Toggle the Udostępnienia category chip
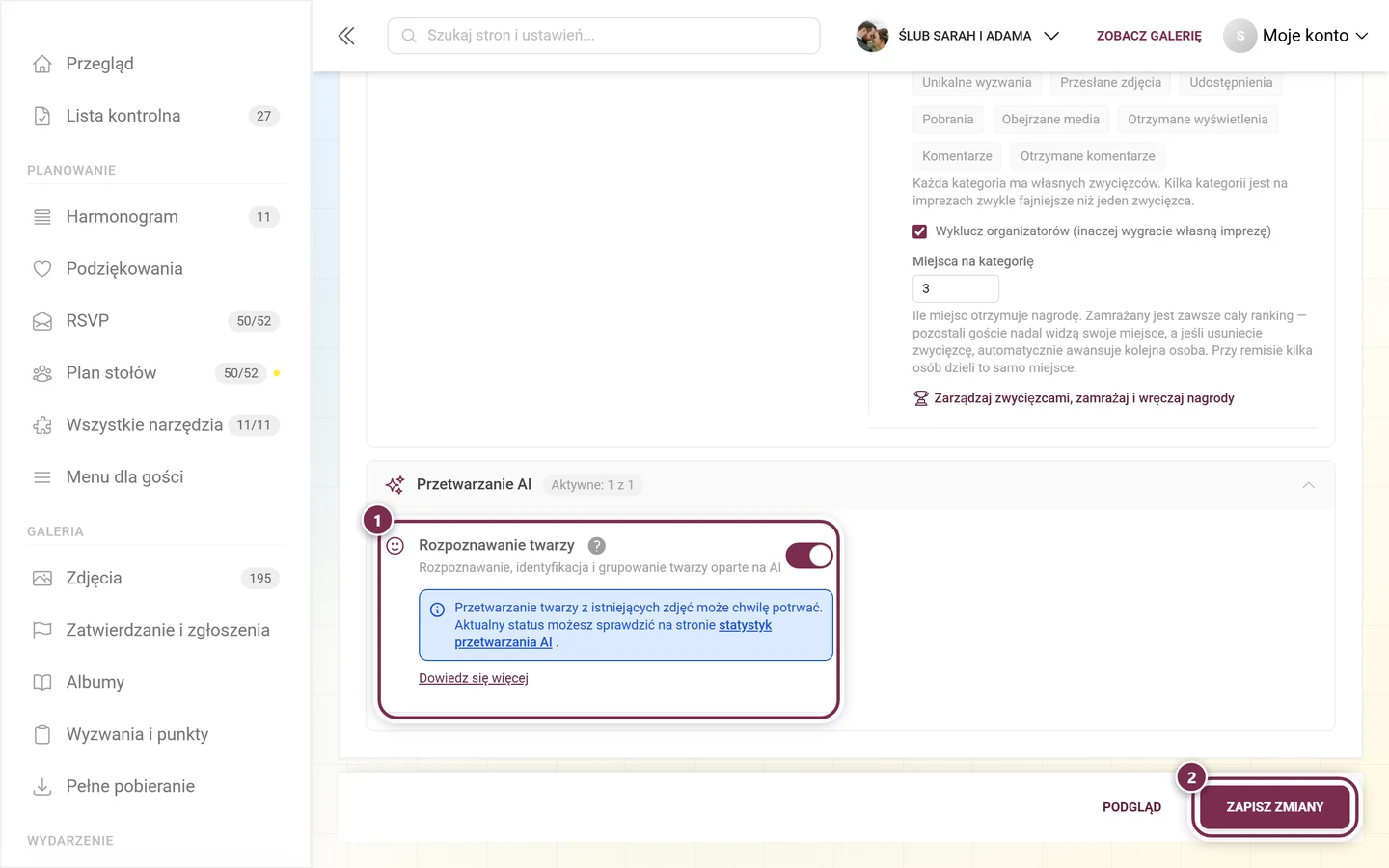1389x868 pixels. point(1231,83)
